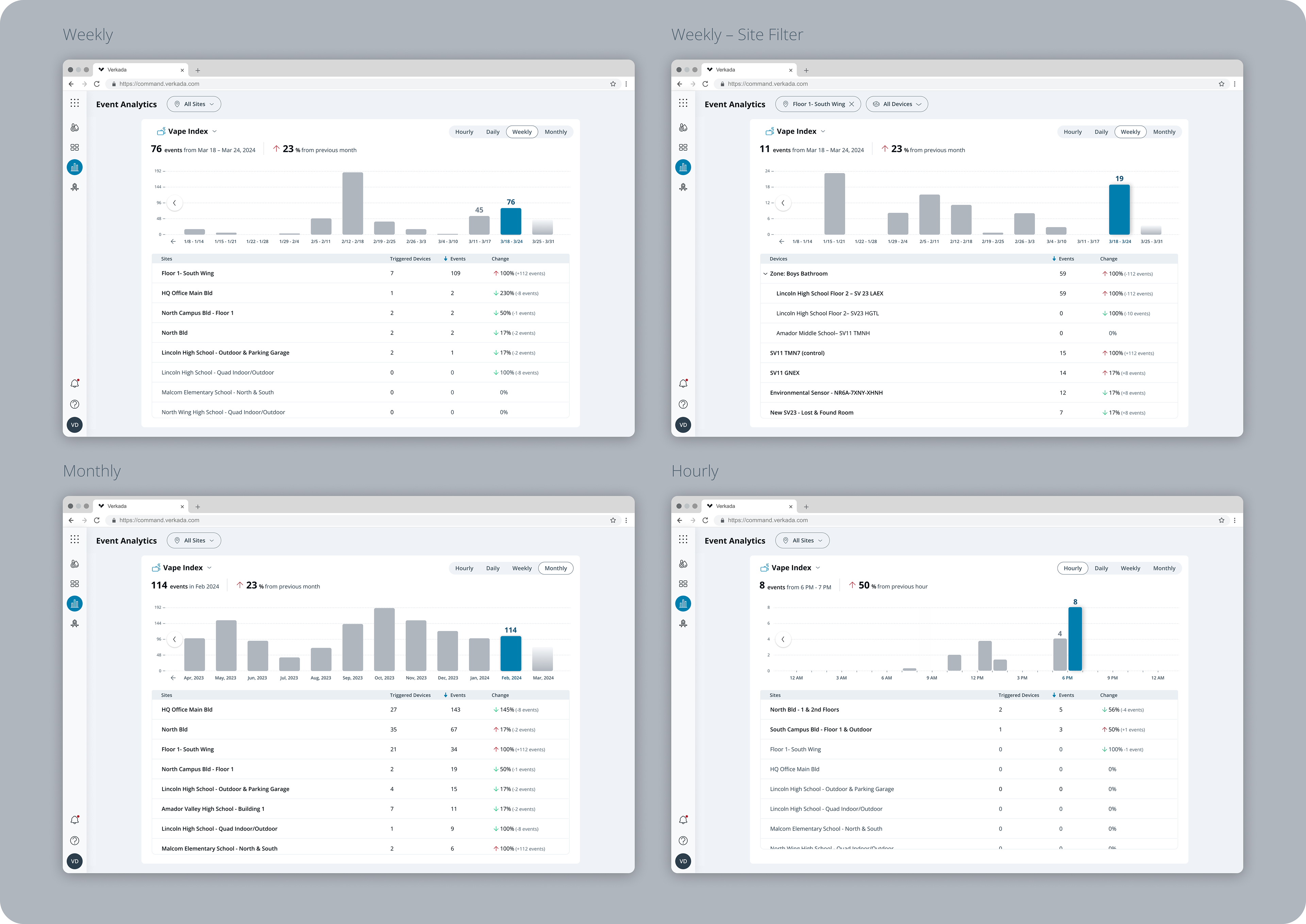Select analytics chart icon in Hourly sidebar

[683, 604]
